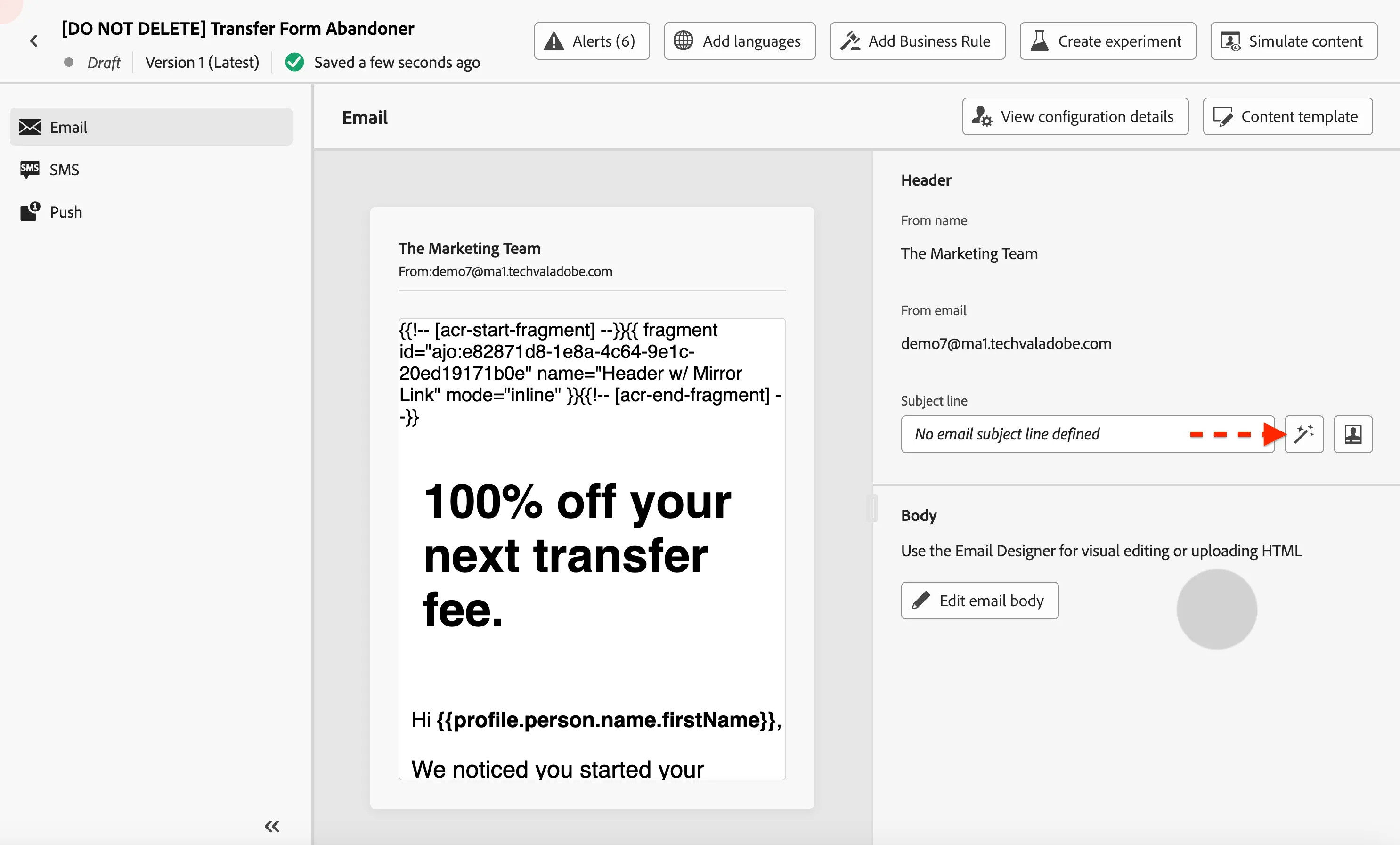The width and height of the screenshot is (1400, 845).
Task: Click the From email demo7@ma1.techvaladobe.com value
Action: click(x=1006, y=343)
